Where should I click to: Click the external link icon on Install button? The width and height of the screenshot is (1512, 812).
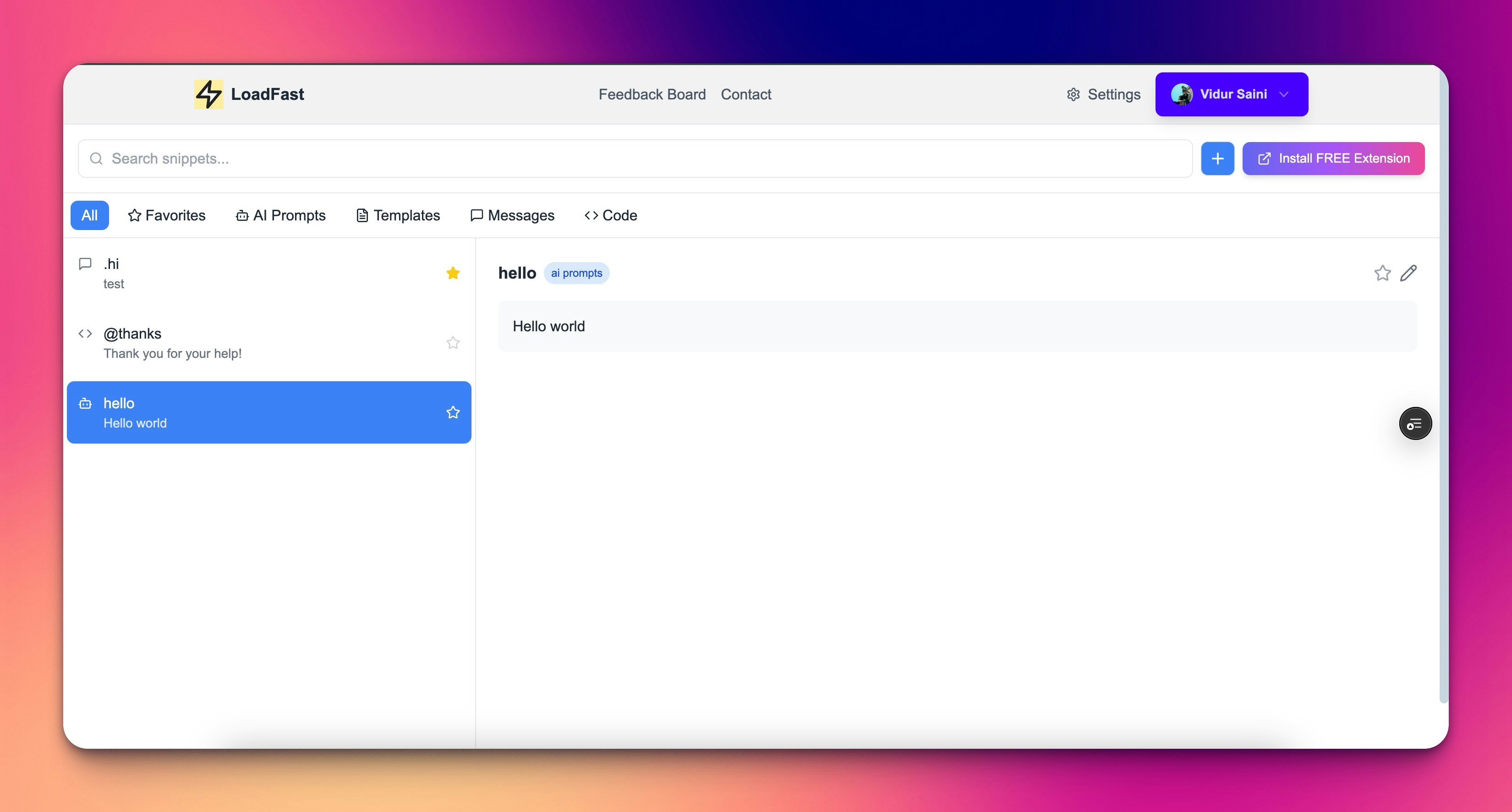click(1264, 159)
